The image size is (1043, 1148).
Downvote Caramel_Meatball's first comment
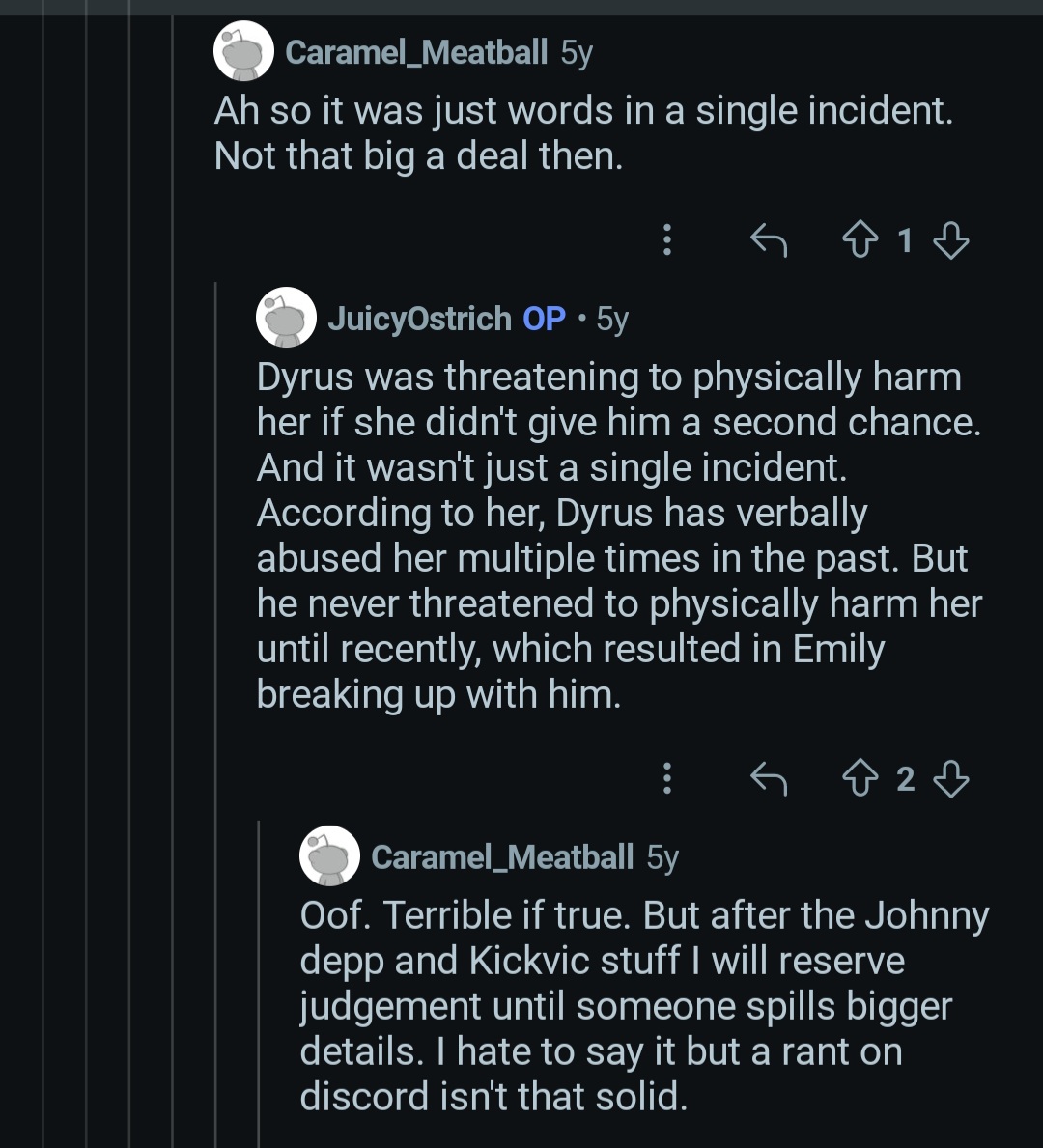(x=952, y=240)
